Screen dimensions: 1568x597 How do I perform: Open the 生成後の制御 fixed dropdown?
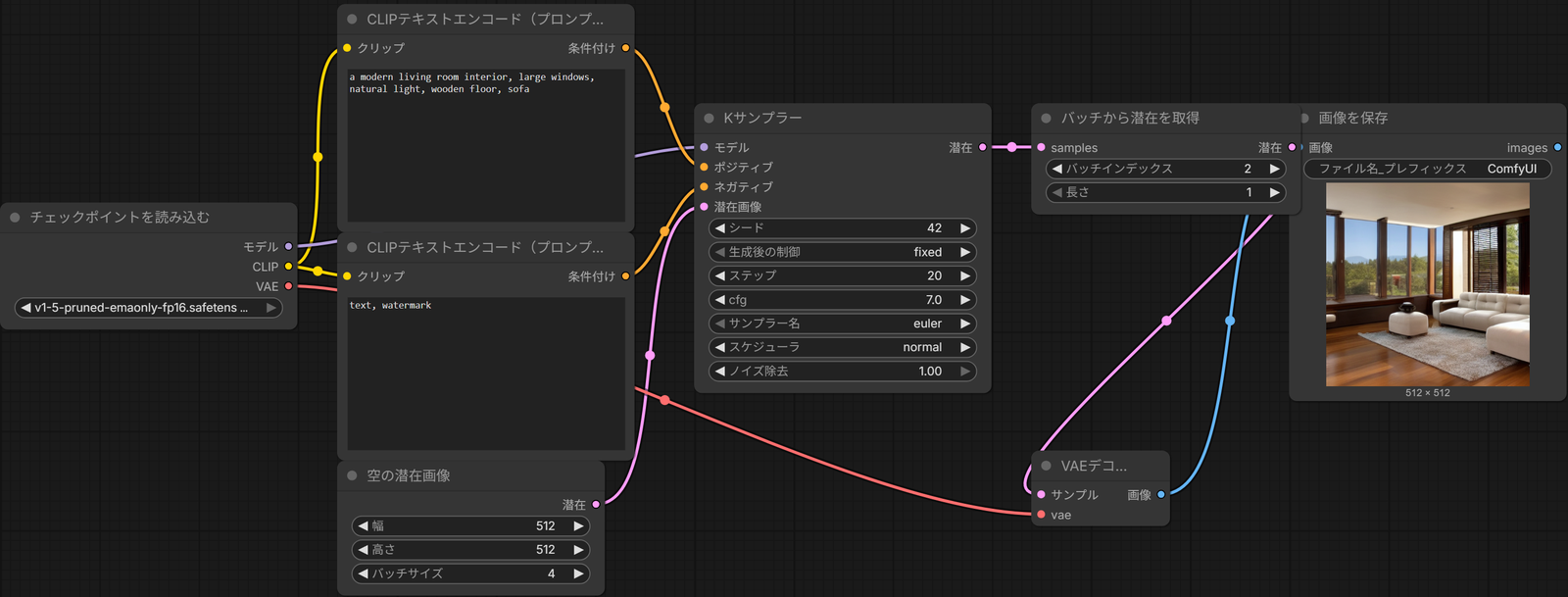(843, 252)
